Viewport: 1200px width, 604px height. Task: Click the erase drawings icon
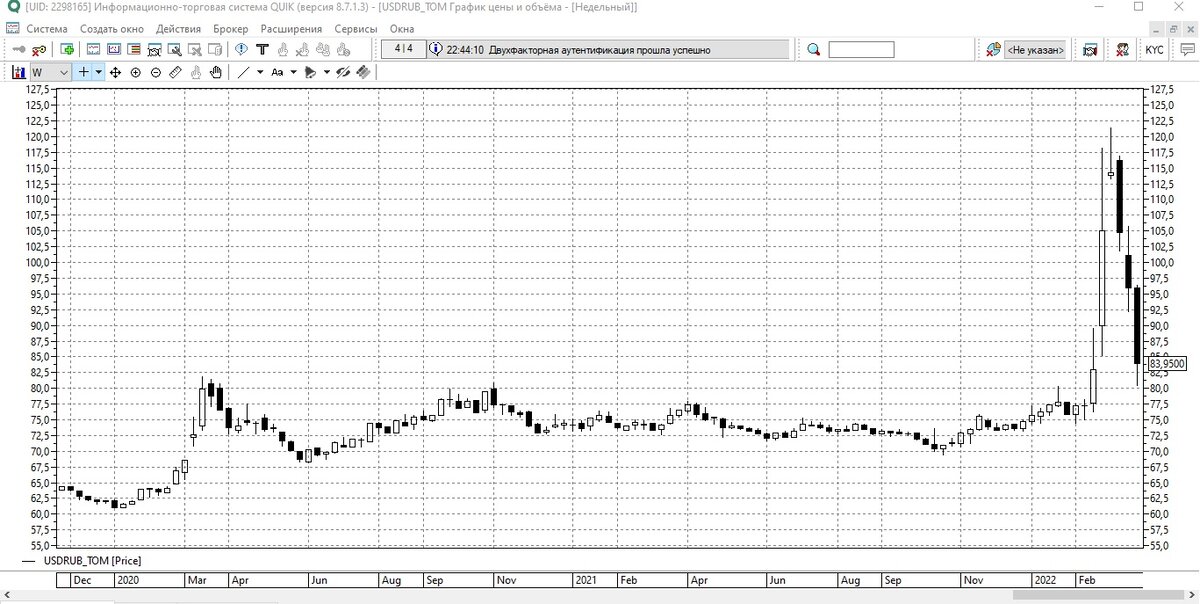pyautogui.click(x=363, y=72)
